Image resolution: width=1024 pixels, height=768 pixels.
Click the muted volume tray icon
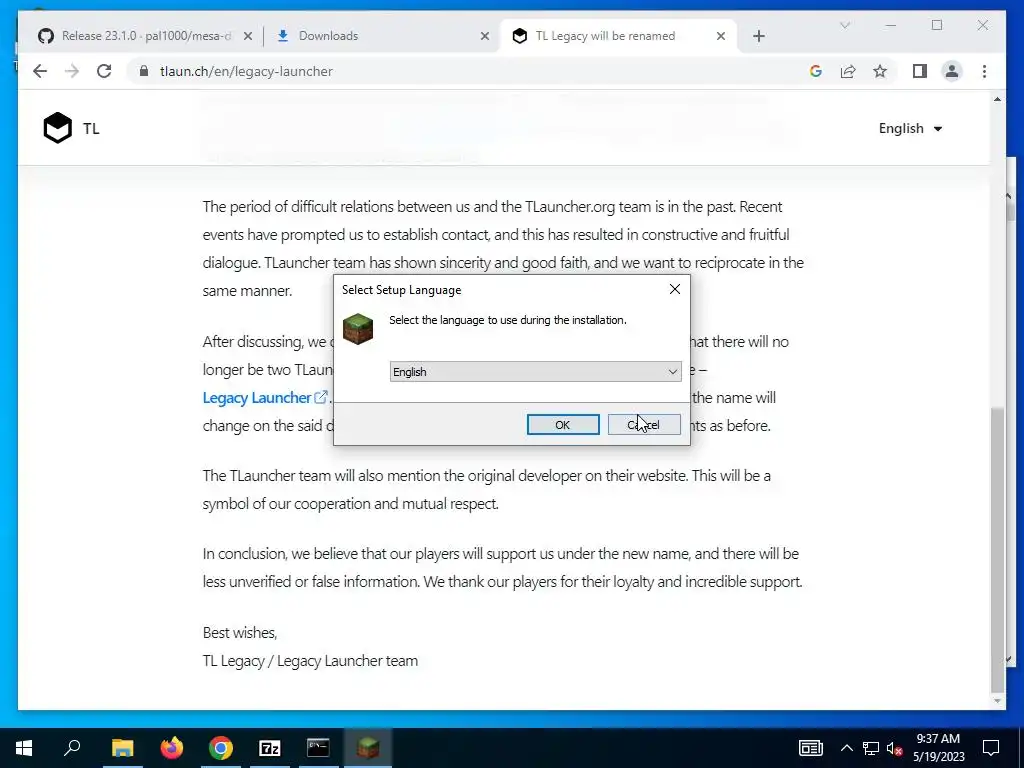[895, 748]
